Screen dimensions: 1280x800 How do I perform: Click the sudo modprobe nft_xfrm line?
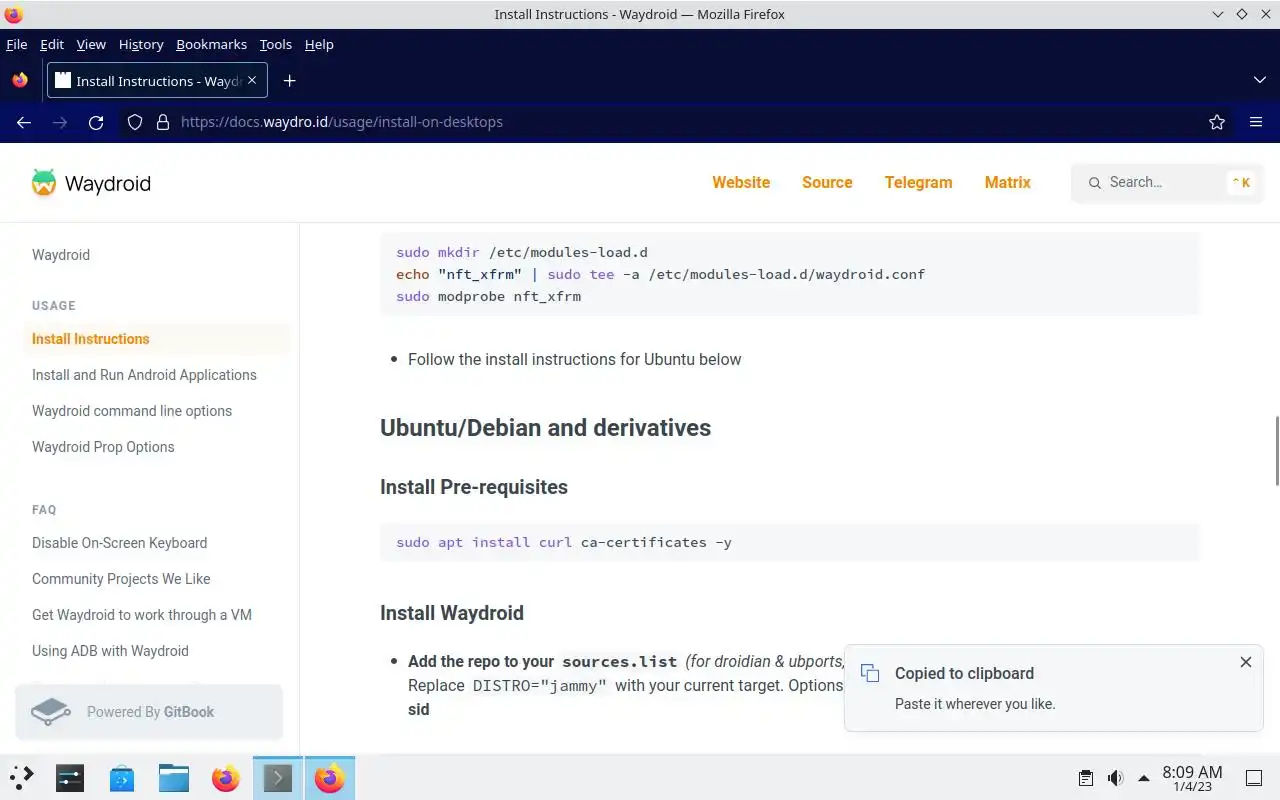pyautogui.click(x=488, y=296)
